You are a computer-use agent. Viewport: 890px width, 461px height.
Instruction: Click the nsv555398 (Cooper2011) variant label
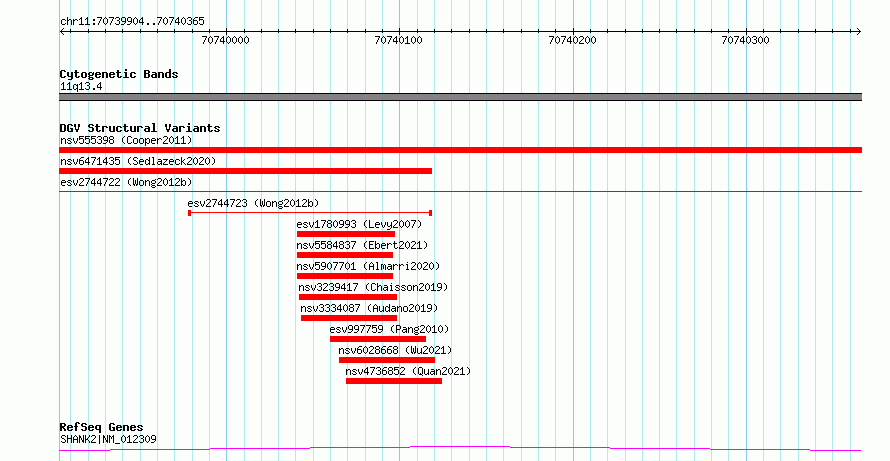coord(126,140)
